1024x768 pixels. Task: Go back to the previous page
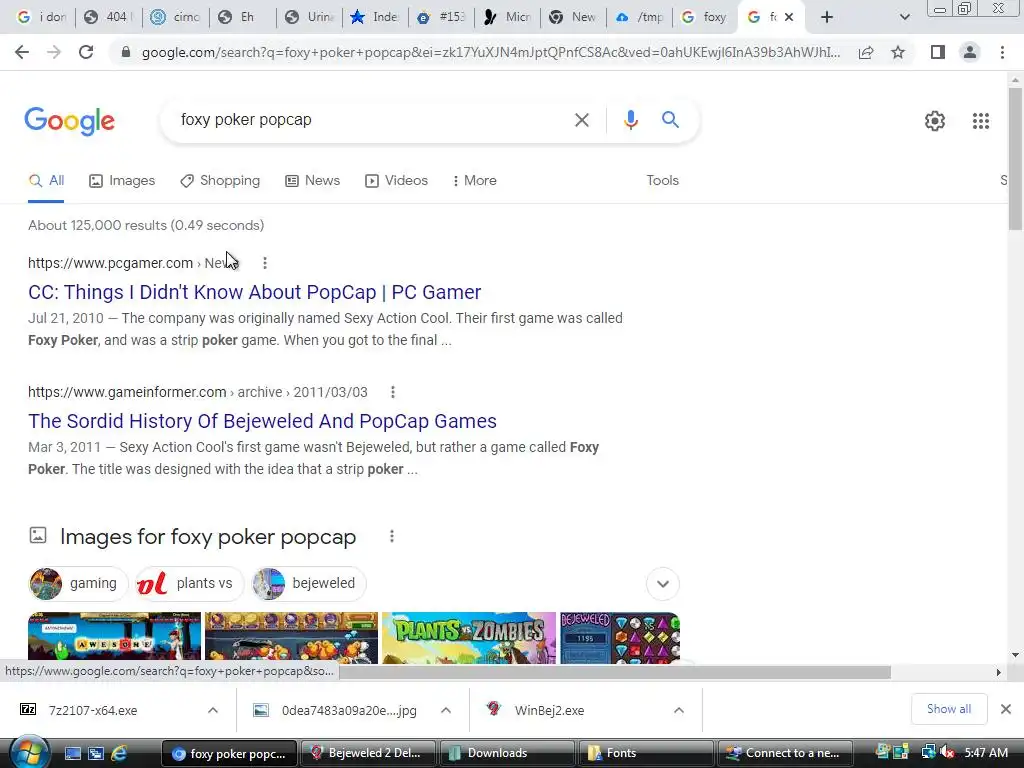point(22,52)
